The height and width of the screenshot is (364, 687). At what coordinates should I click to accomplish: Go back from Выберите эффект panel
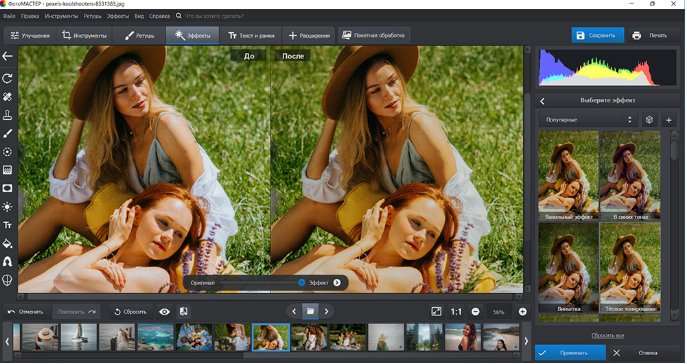[542, 101]
